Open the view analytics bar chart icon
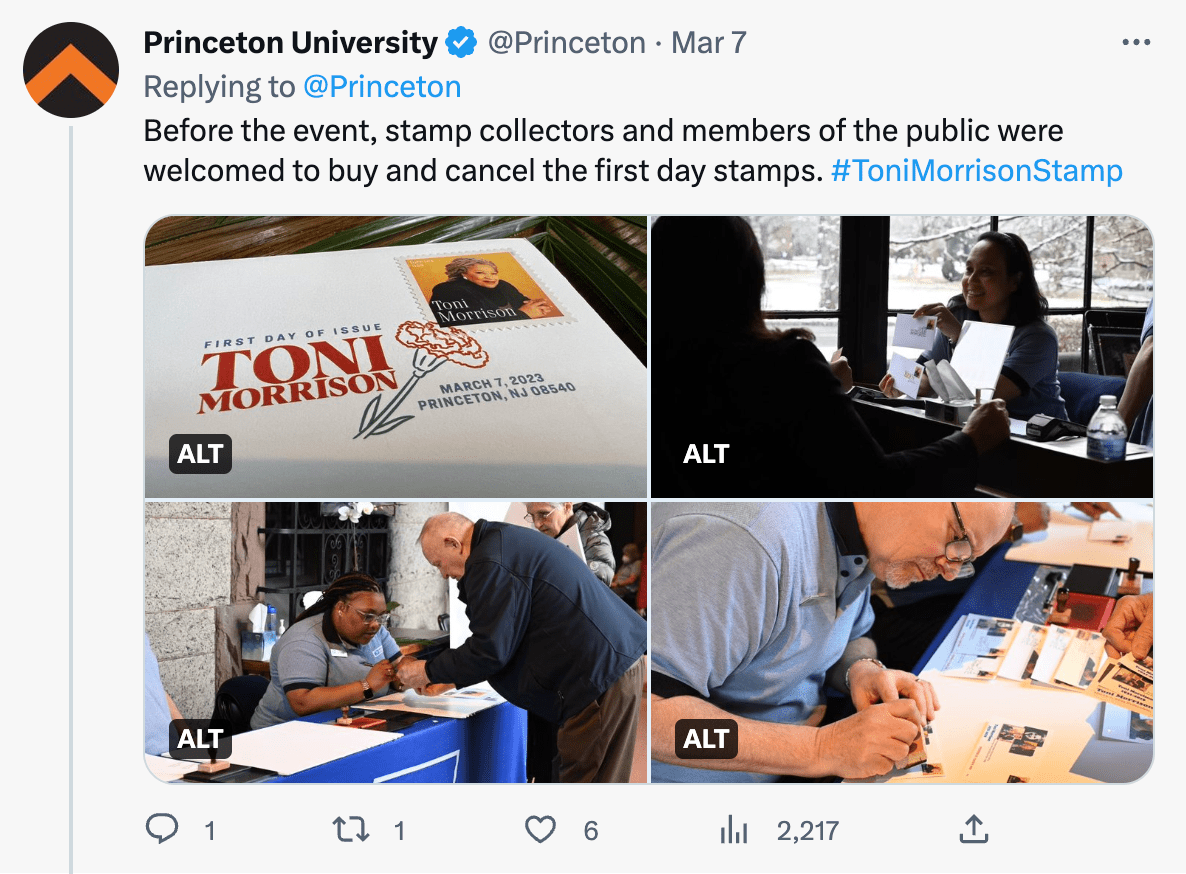The width and height of the screenshot is (1186, 874). 734,829
